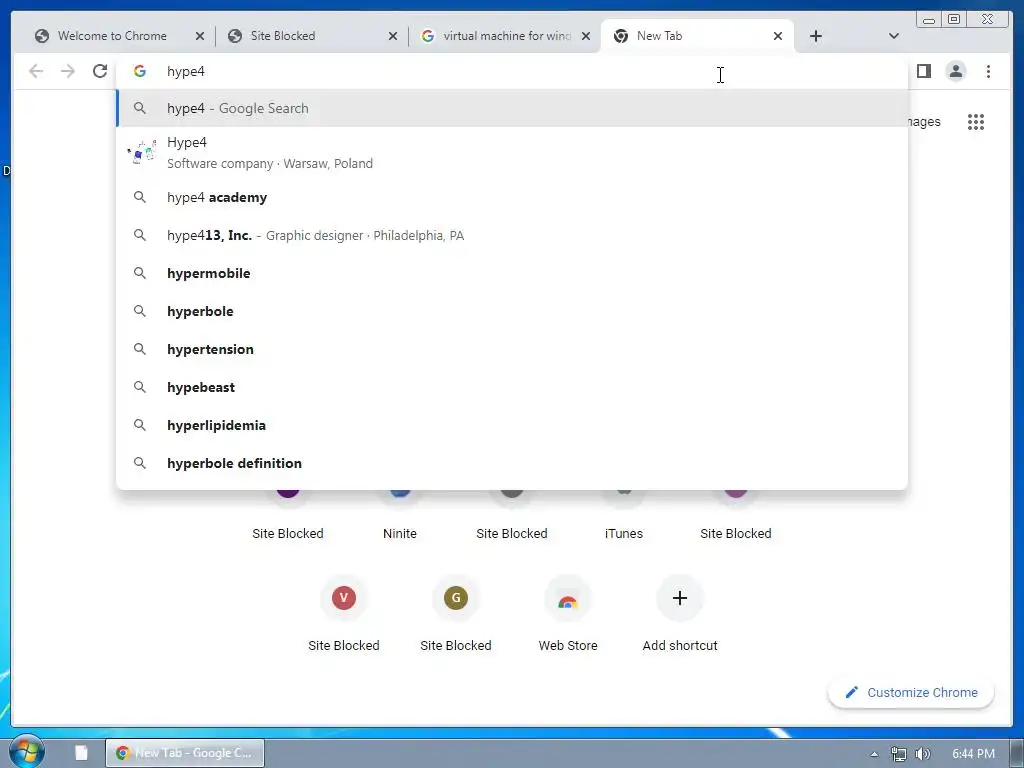The height and width of the screenshot is (768, 1024).
Task: Select 'hype4 - Google Search' suggestion
Action: coord(512,108)
